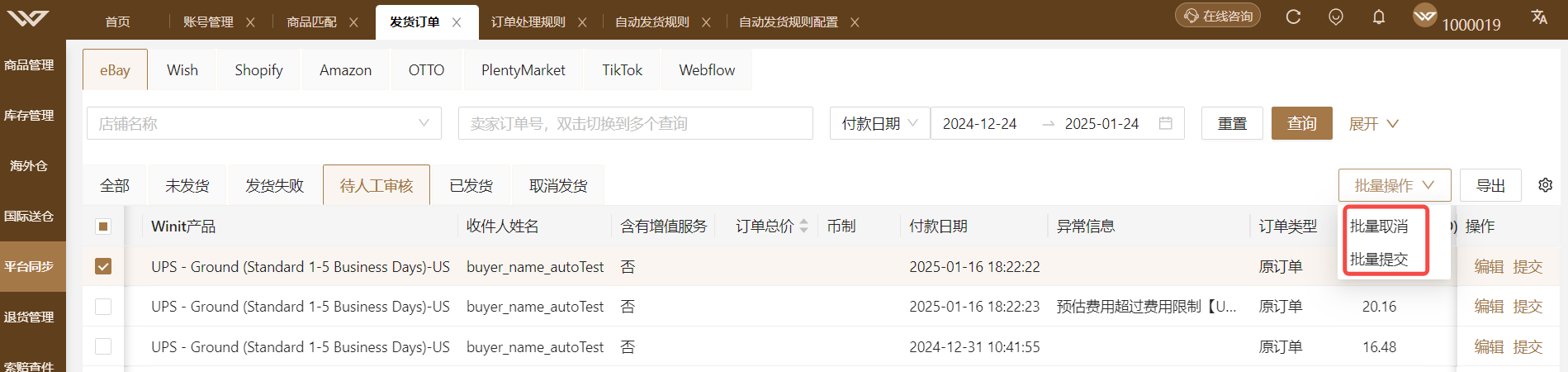1568x372 pixels.
Task: Click the online consultation headset button
Action: point(1218,16)
